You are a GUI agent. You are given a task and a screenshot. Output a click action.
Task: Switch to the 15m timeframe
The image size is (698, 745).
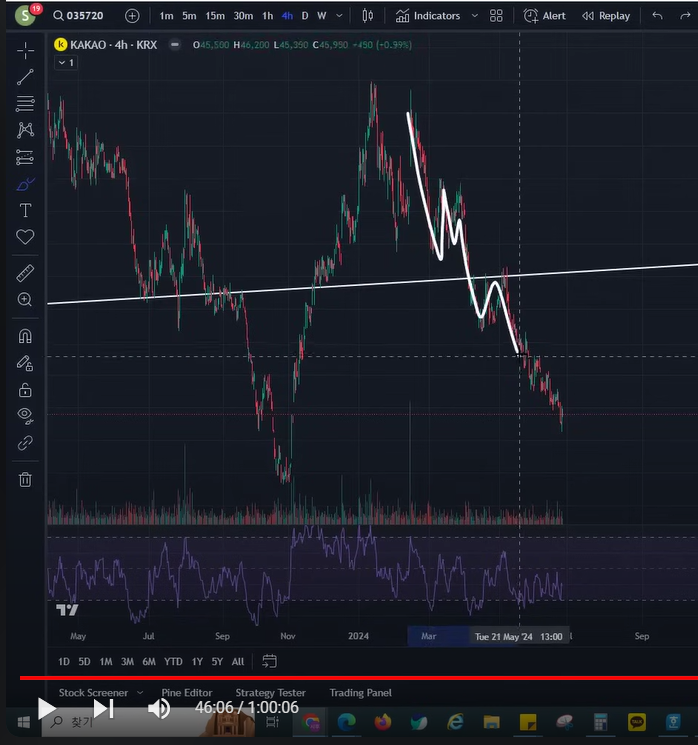pyautogui.click(x=215, y=16)
